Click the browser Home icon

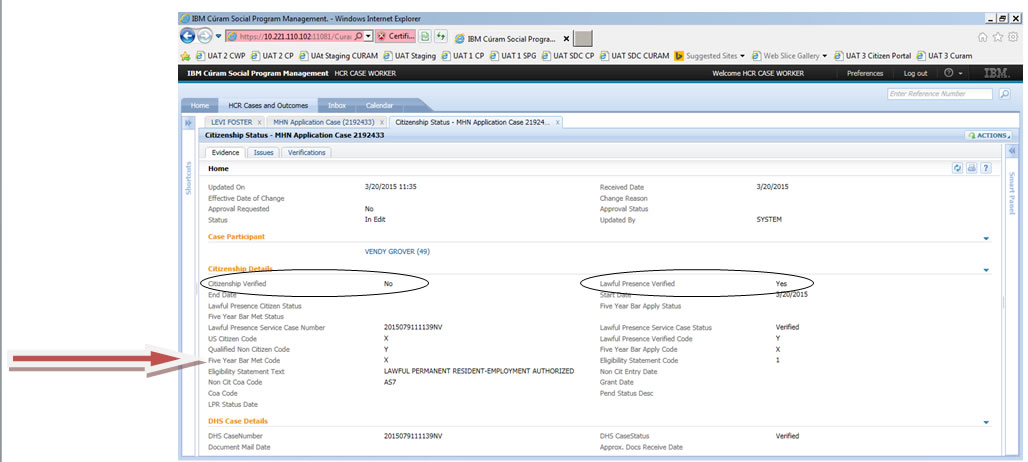pyautogui.click(x=982, y=37)
